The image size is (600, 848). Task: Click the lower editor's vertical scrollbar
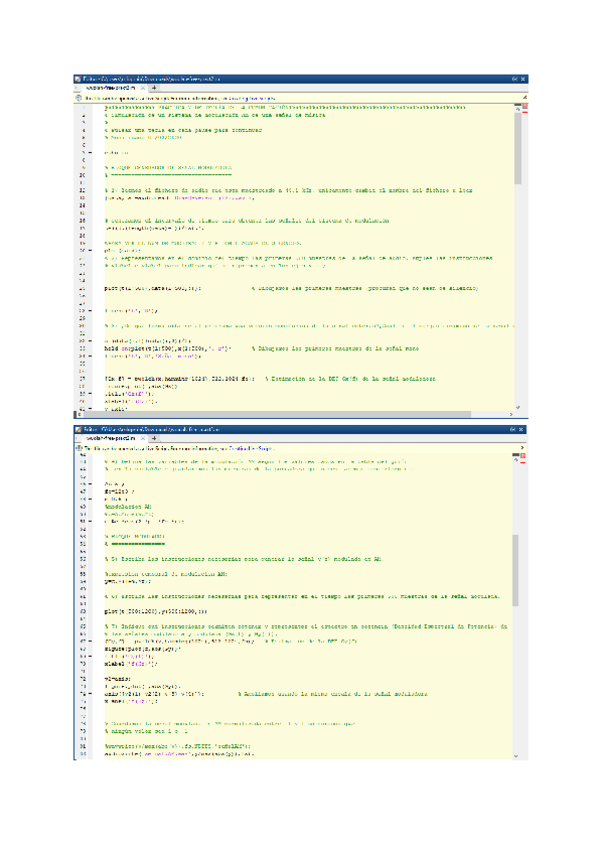tap(516, 570)
